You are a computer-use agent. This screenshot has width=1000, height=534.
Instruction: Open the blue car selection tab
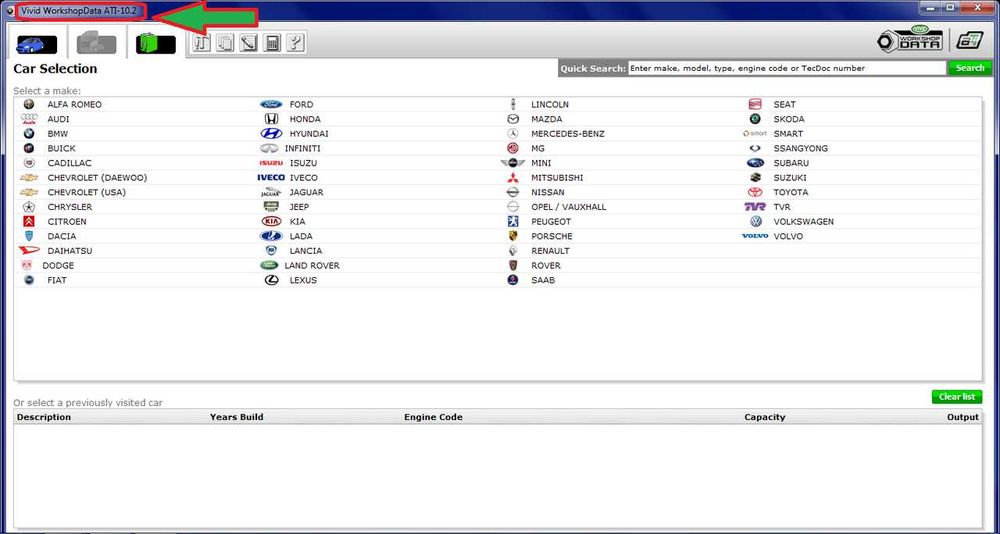(36, 44)
